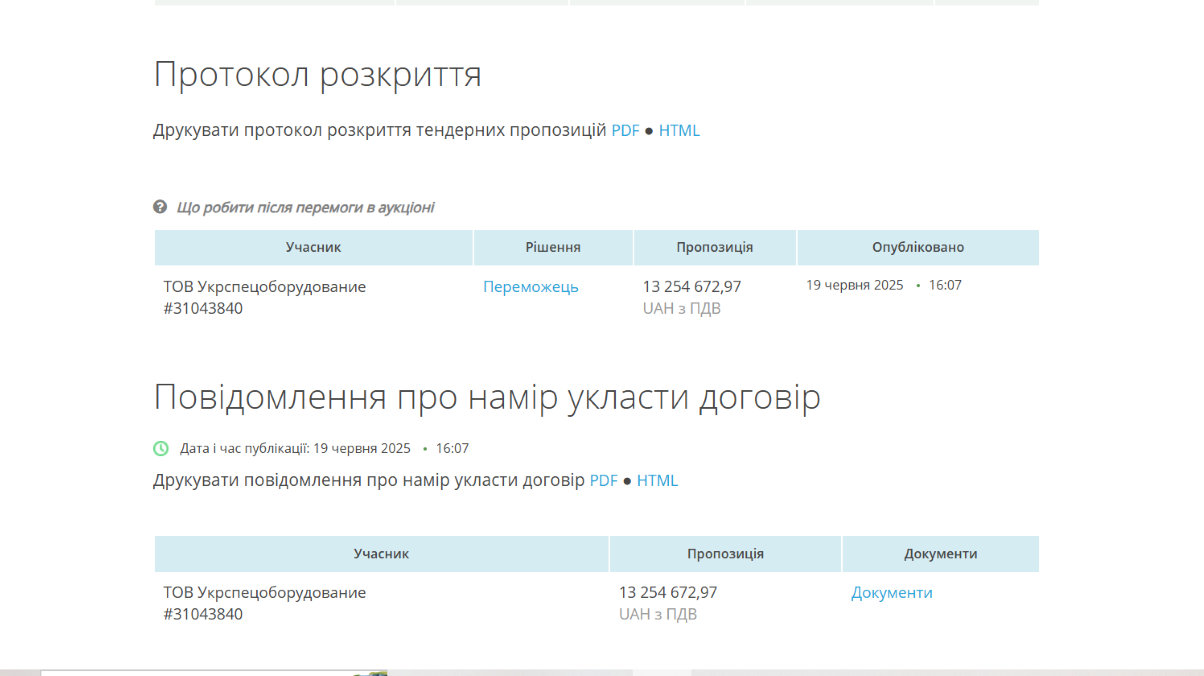Screen dimensions: 1204x676
Task: Select the 'Опубліковано' column header
Action: coord(918,247)
